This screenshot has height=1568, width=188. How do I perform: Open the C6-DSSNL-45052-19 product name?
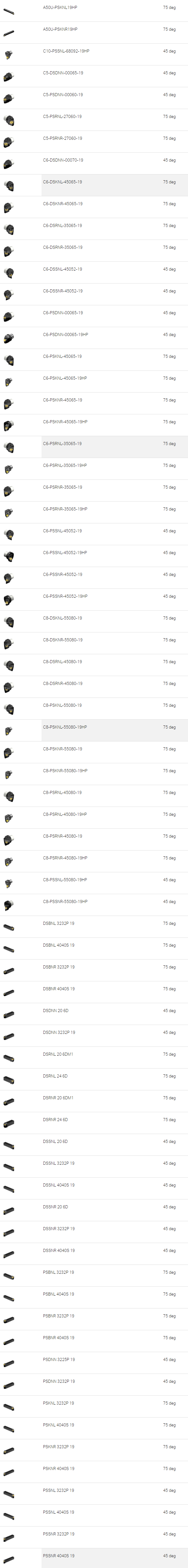[x=62, y=269]
